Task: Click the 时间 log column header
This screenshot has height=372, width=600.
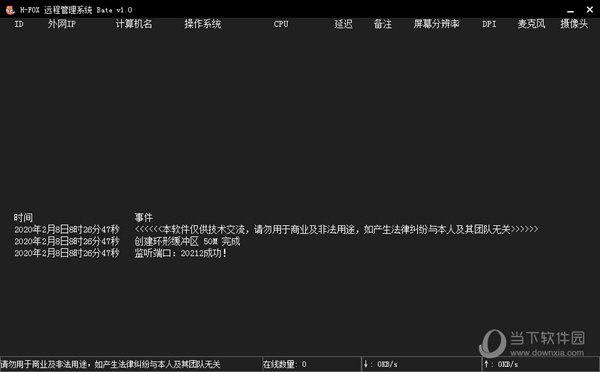Action: click(x=23, y=218)
